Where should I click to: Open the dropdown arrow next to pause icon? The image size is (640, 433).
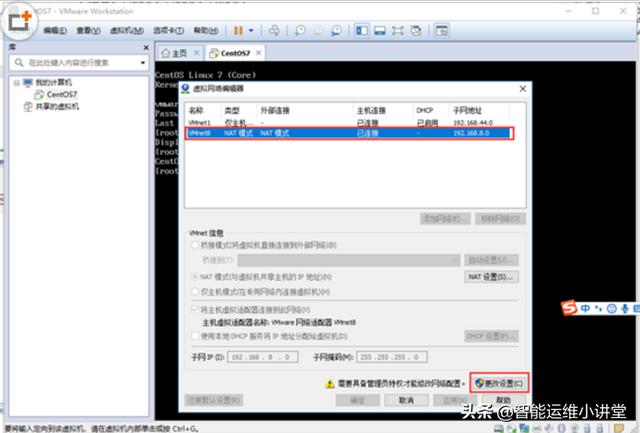tap(251, 31)
